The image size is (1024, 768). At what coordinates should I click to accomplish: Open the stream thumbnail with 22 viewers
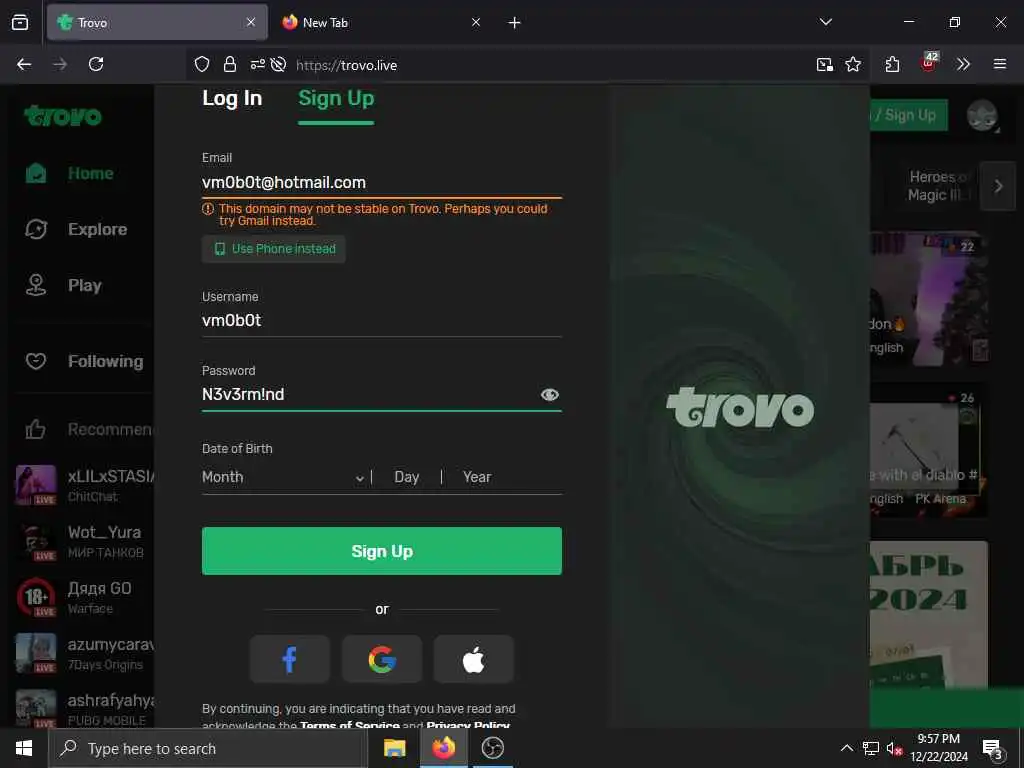coord(929,298)
